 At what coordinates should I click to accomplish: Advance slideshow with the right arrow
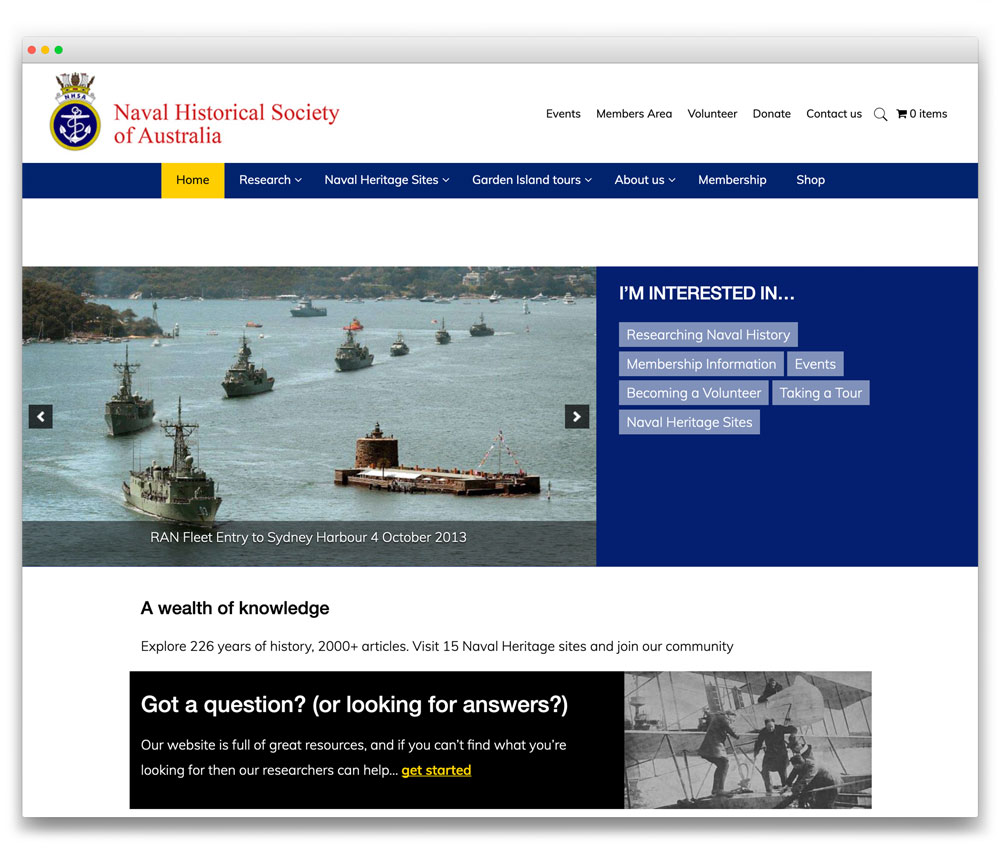[577, 416]
